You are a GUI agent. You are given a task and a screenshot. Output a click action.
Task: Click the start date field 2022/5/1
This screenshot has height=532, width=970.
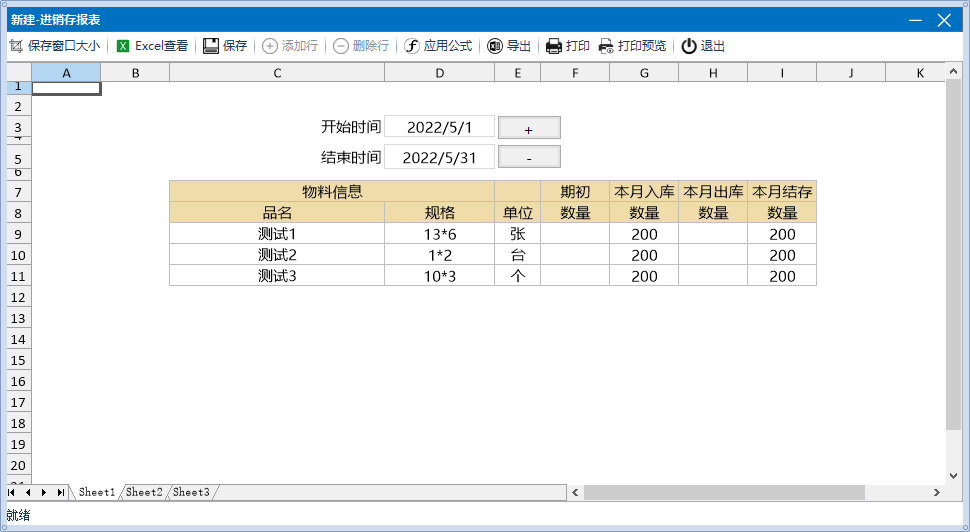439,127
